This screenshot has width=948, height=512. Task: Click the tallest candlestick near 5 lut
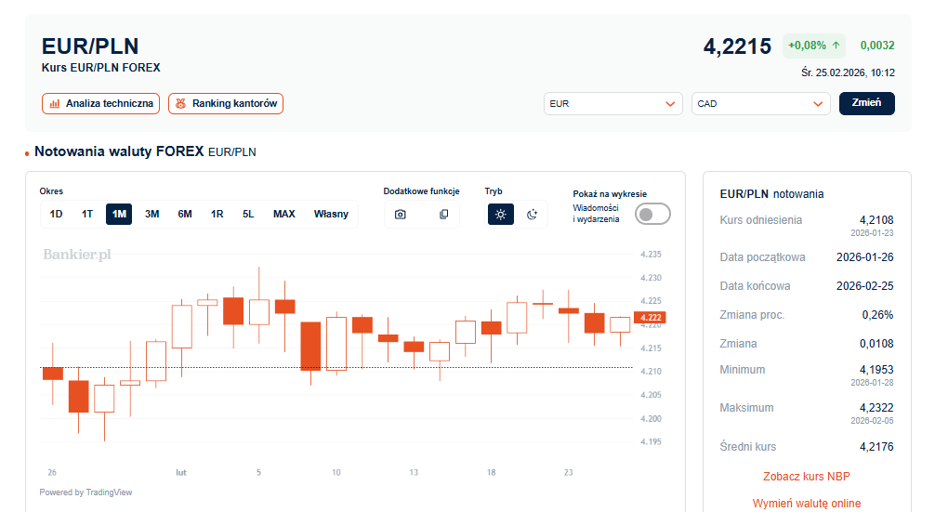point(259,306)
